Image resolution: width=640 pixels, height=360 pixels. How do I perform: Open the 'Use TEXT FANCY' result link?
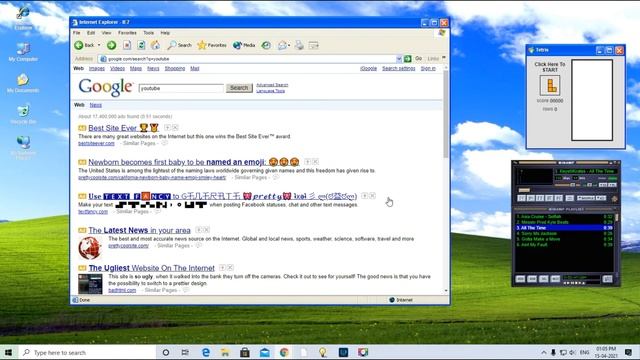222,196
